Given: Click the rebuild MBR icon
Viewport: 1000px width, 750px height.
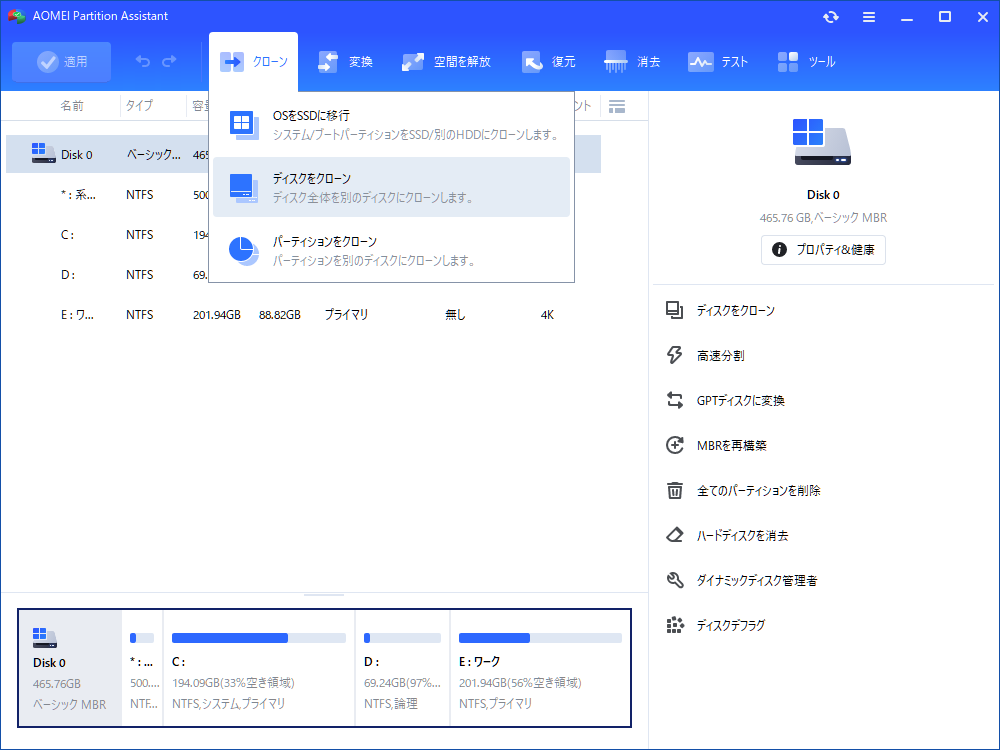Looking at the screenshot, I should (675, 445).
